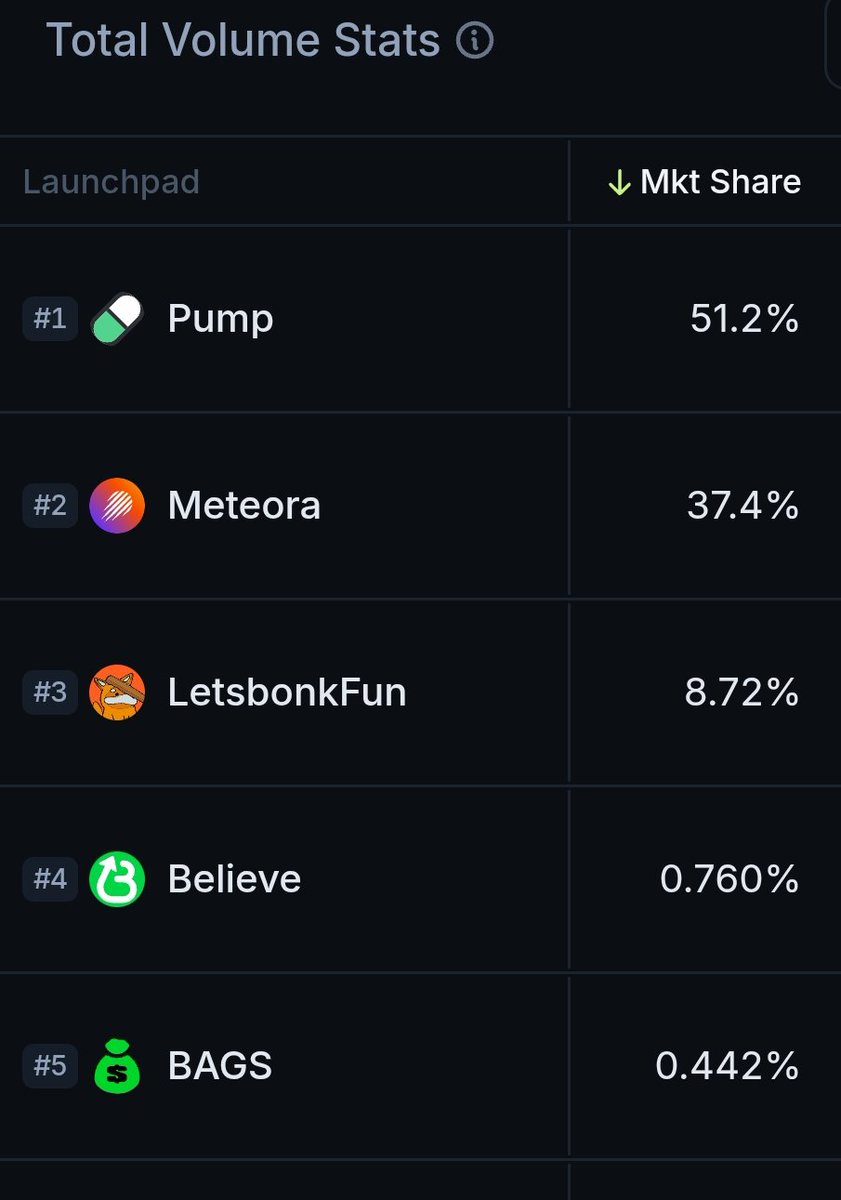841x1200 pixels.
Task: Click the Pump pill logo icon
Action: [117, 319]
